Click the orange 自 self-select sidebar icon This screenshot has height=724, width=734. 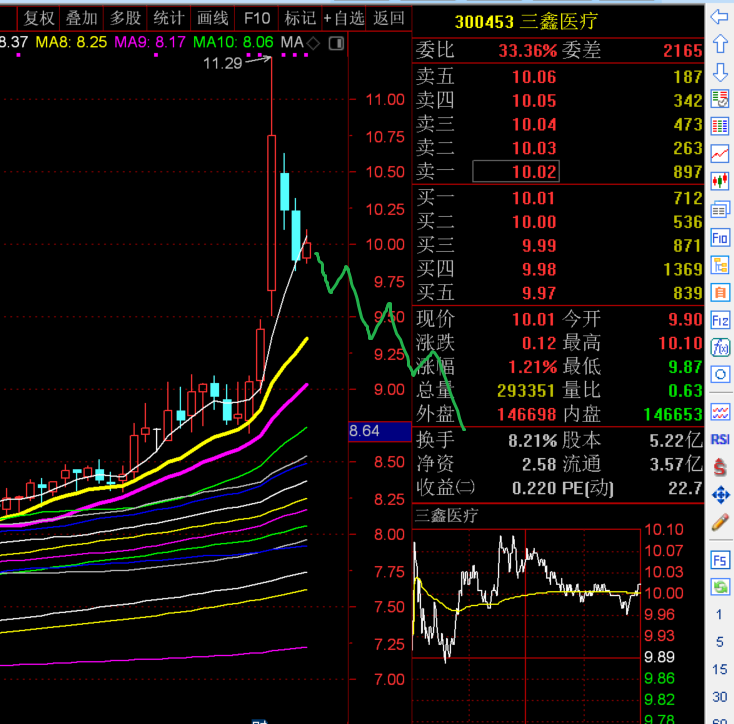click(719, 293)
